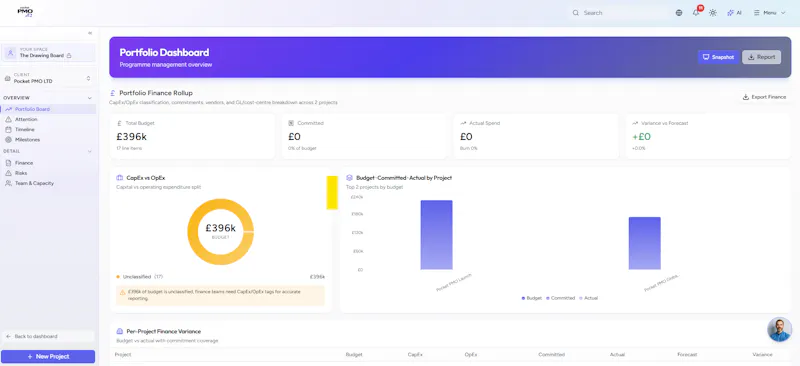Click the pound icon by Portfolio Finance Rollup
Image resolution: width=800 pixels, height=366 pixels.
click(x=113, y=93)
